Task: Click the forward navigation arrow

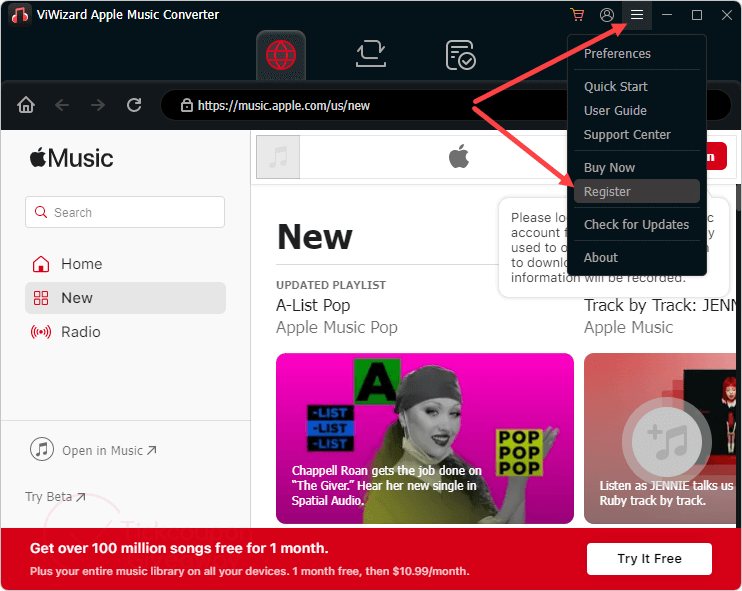Action: pyautogui.click(x=98, y=105)
